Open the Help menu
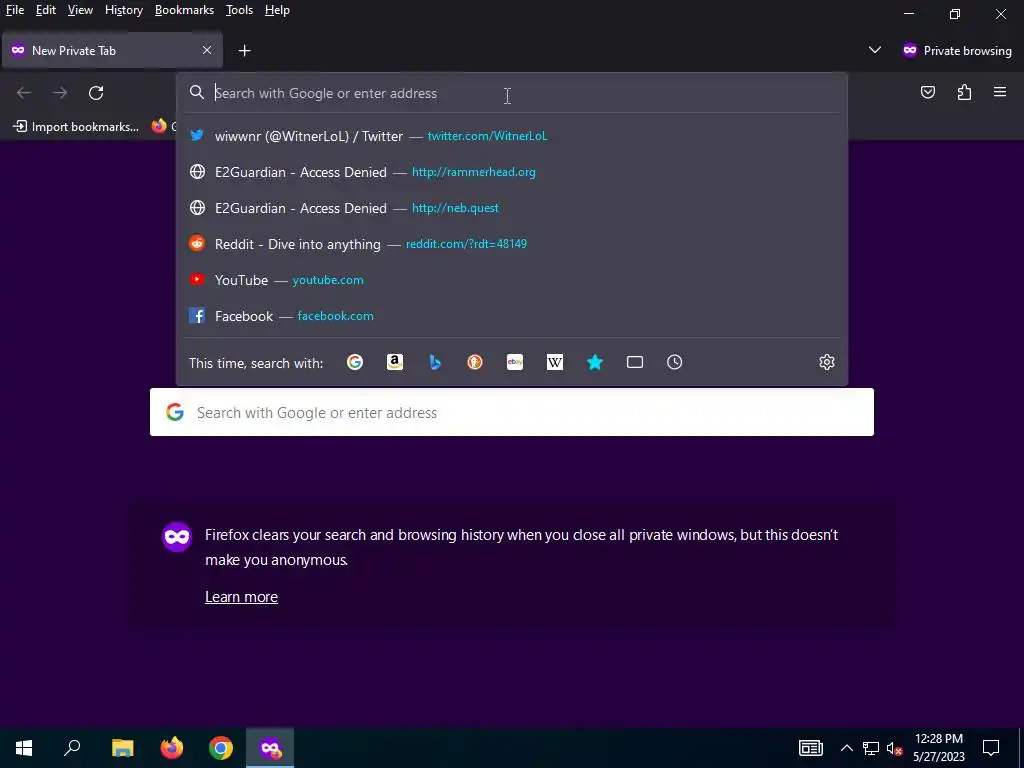This screenshot has height=768, width=1024. click(277, 10)
